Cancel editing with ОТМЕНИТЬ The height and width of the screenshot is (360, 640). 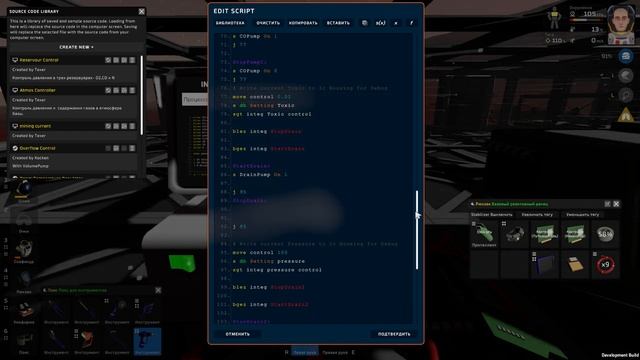coord(238,334)
